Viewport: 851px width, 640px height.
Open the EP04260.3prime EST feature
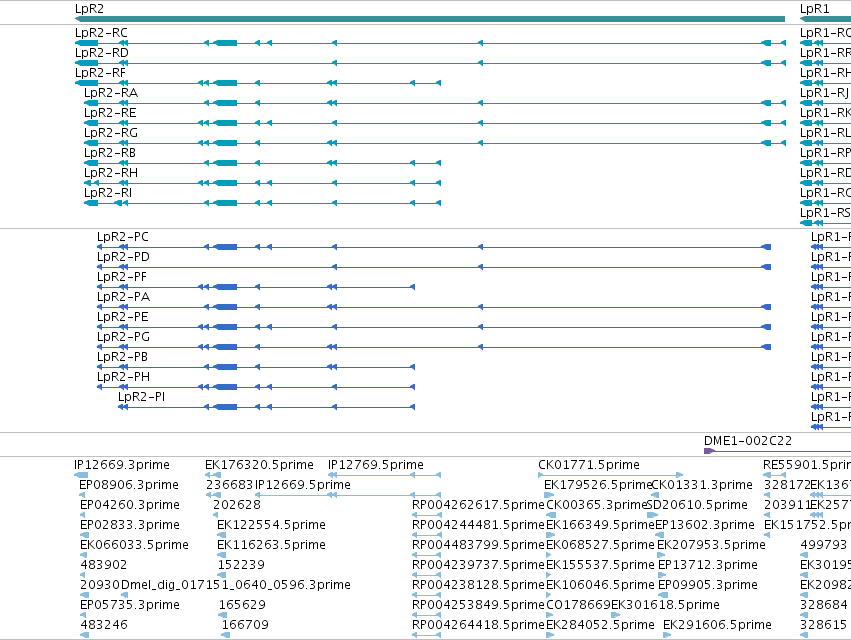click(x=82, y=515)
